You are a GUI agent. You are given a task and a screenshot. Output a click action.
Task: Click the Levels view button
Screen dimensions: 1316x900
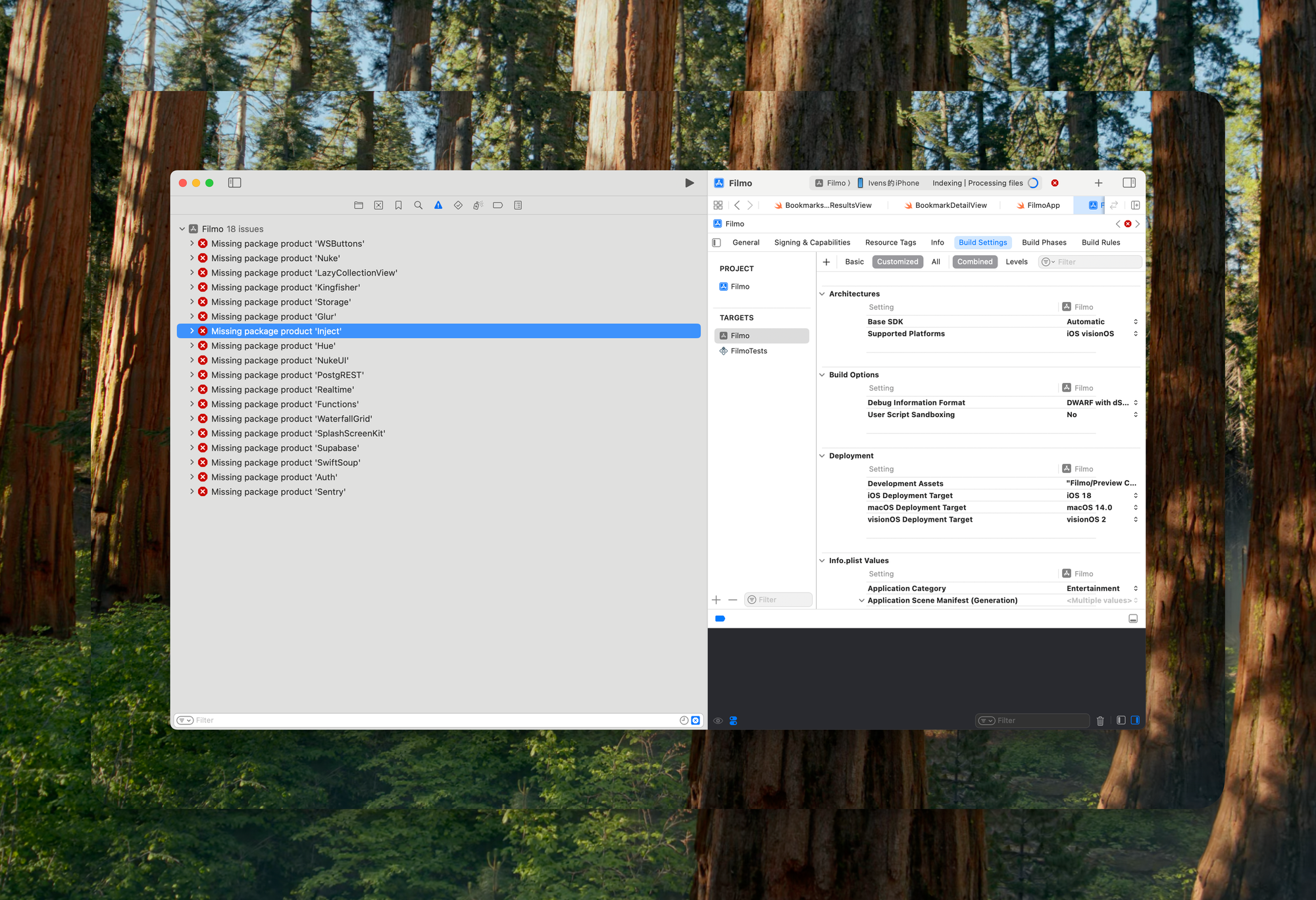click(1016, 262)
